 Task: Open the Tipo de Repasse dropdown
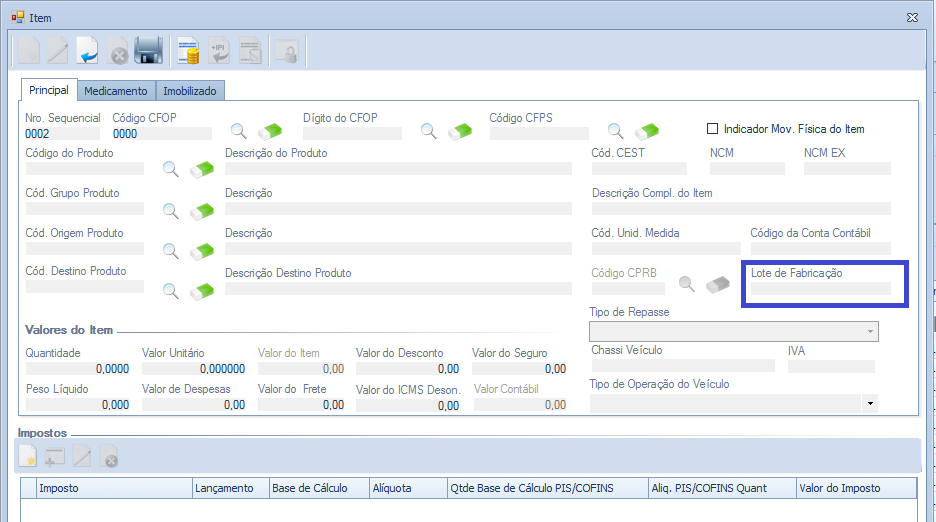[870, 331]
